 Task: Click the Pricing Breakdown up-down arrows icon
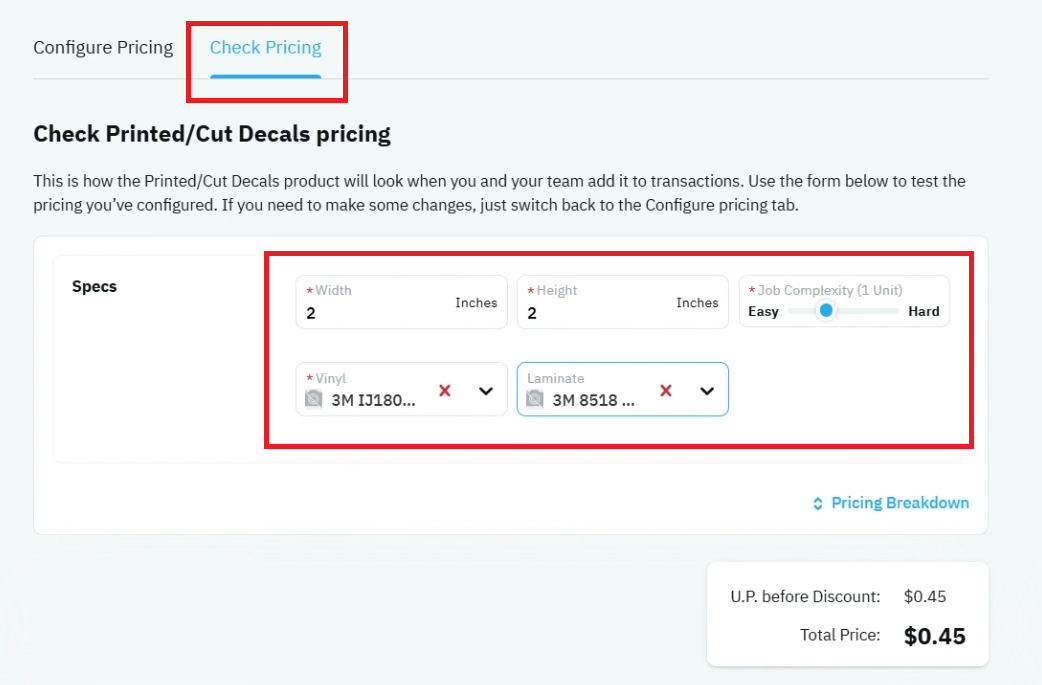(x=817, y=504)
